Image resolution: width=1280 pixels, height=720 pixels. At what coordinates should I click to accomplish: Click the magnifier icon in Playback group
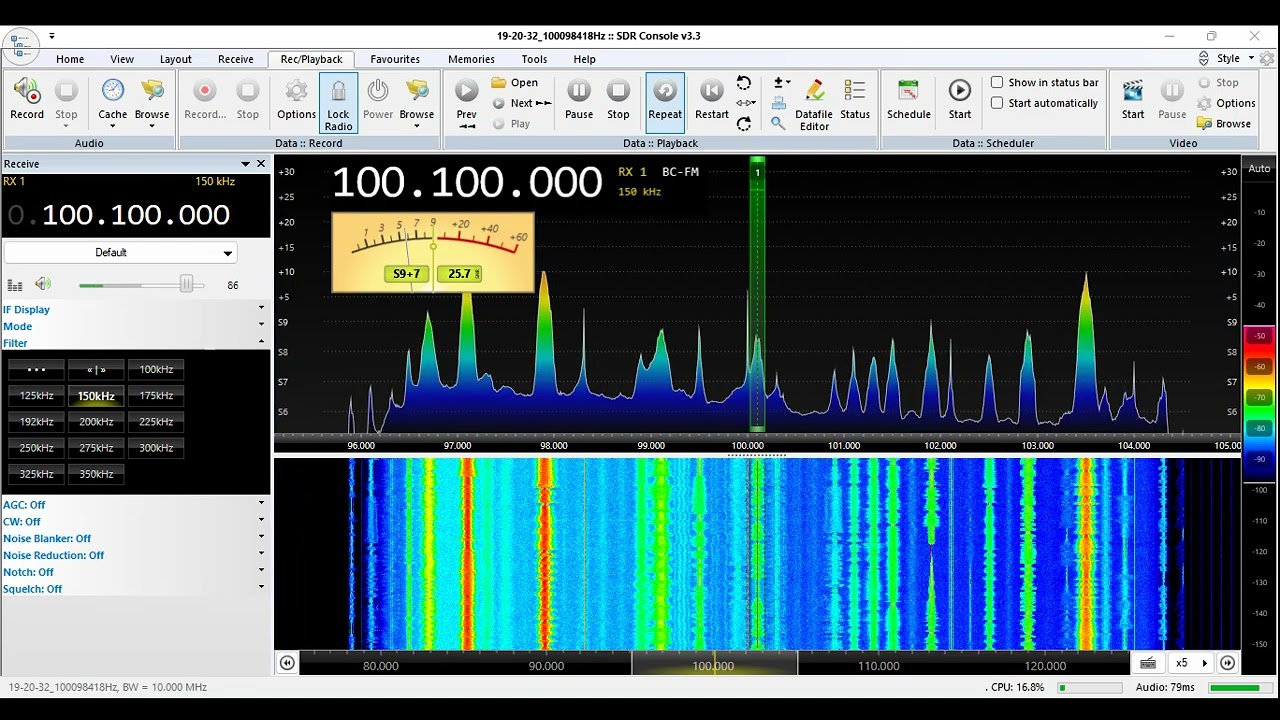tap(778, 124)
